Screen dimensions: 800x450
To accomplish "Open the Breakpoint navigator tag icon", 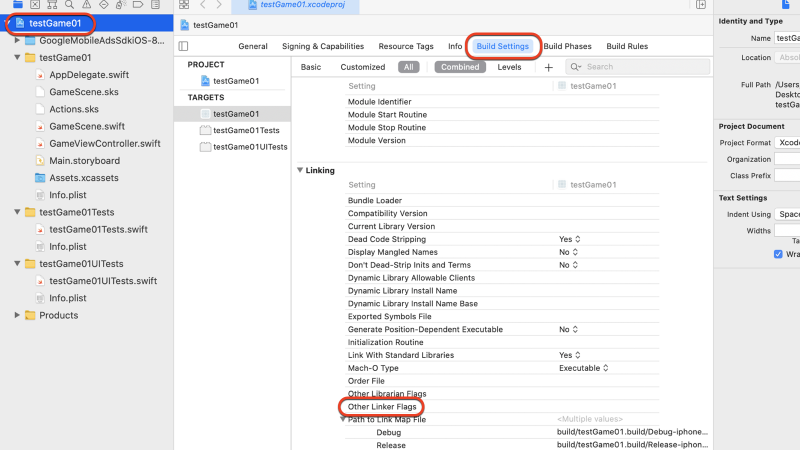I will pos(138,4).
